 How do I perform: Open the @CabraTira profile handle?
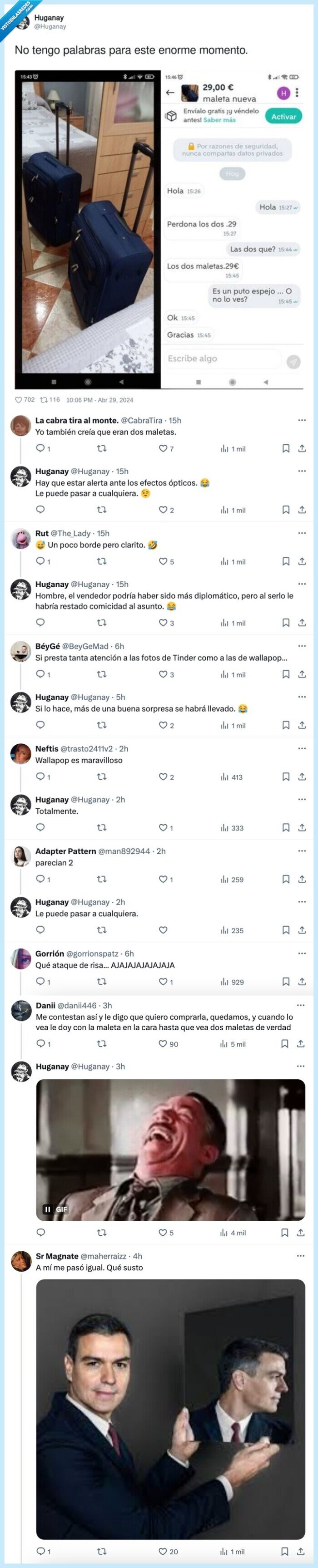click(x=142, y=421)
